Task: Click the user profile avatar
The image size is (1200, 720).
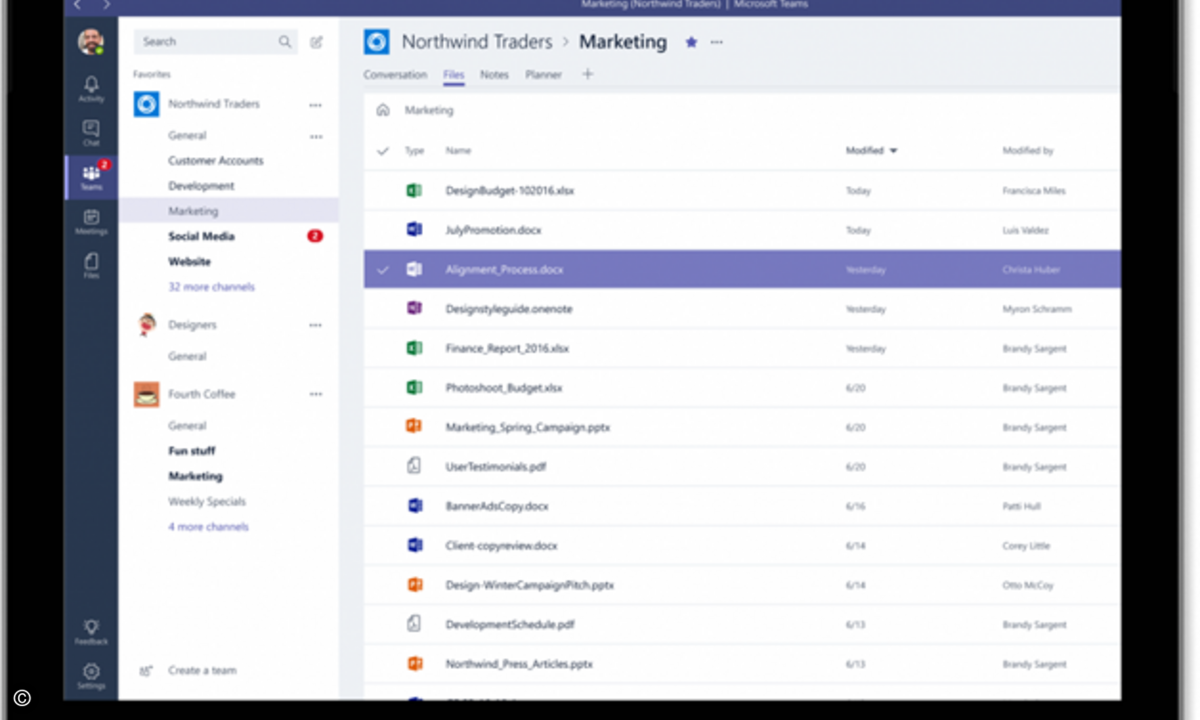Action: pyautogui.click(x=91, y=41)
